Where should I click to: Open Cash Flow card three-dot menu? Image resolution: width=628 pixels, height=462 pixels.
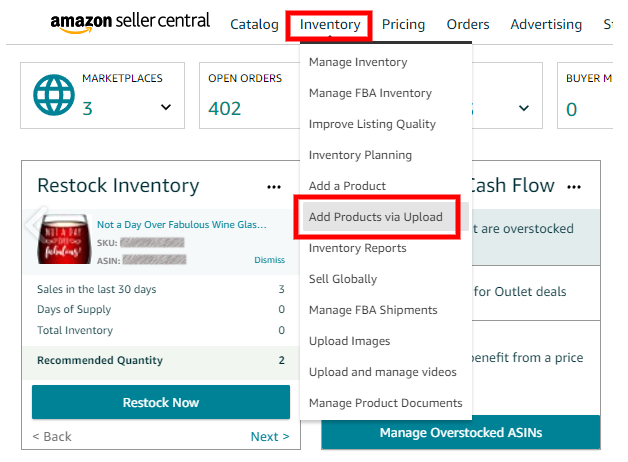coord(574,186)
